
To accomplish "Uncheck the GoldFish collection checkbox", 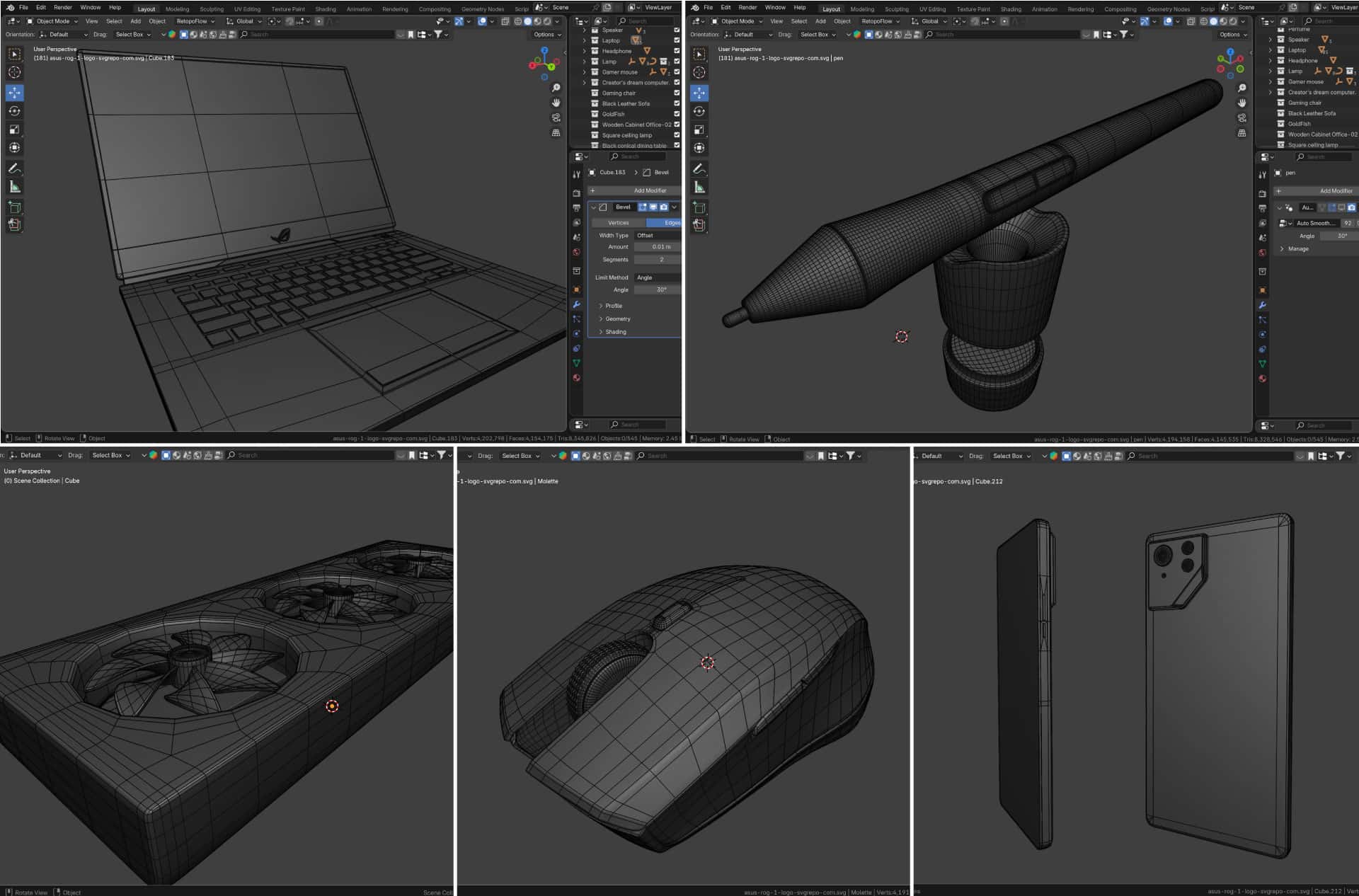I will 677,114.
